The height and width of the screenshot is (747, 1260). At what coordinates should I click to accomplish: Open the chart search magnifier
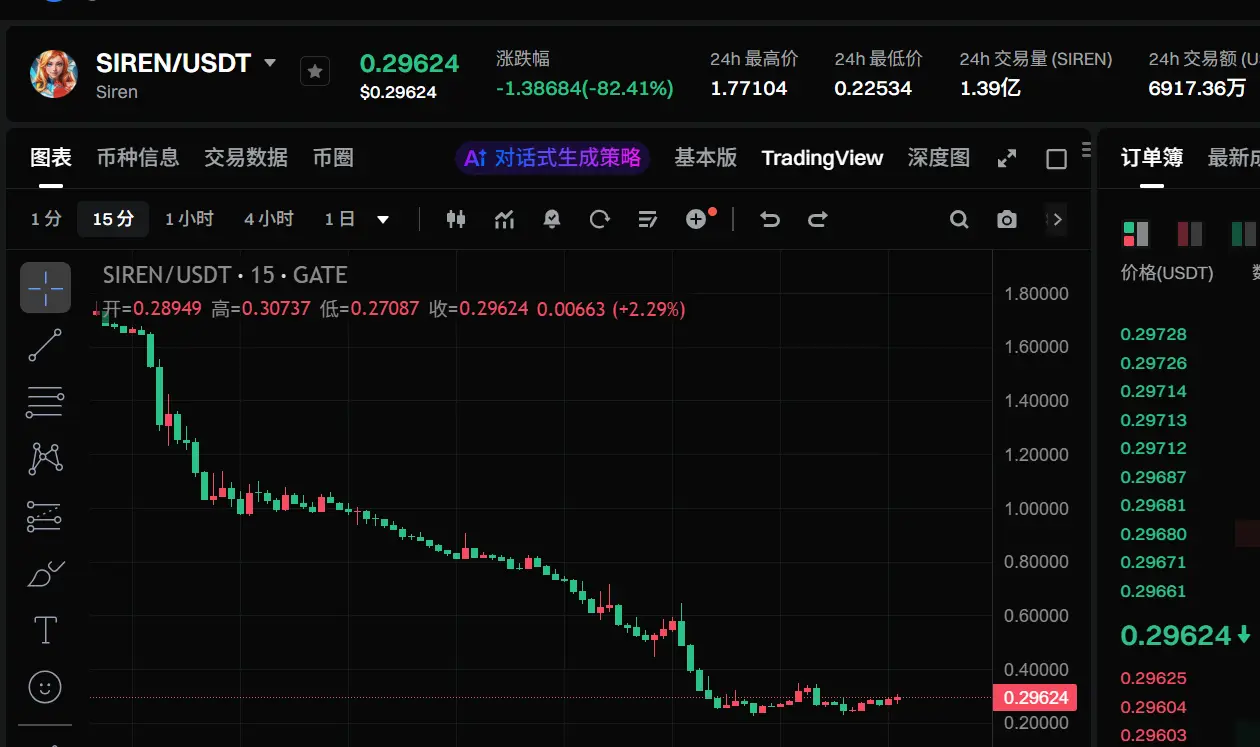[x=959, y=219]
